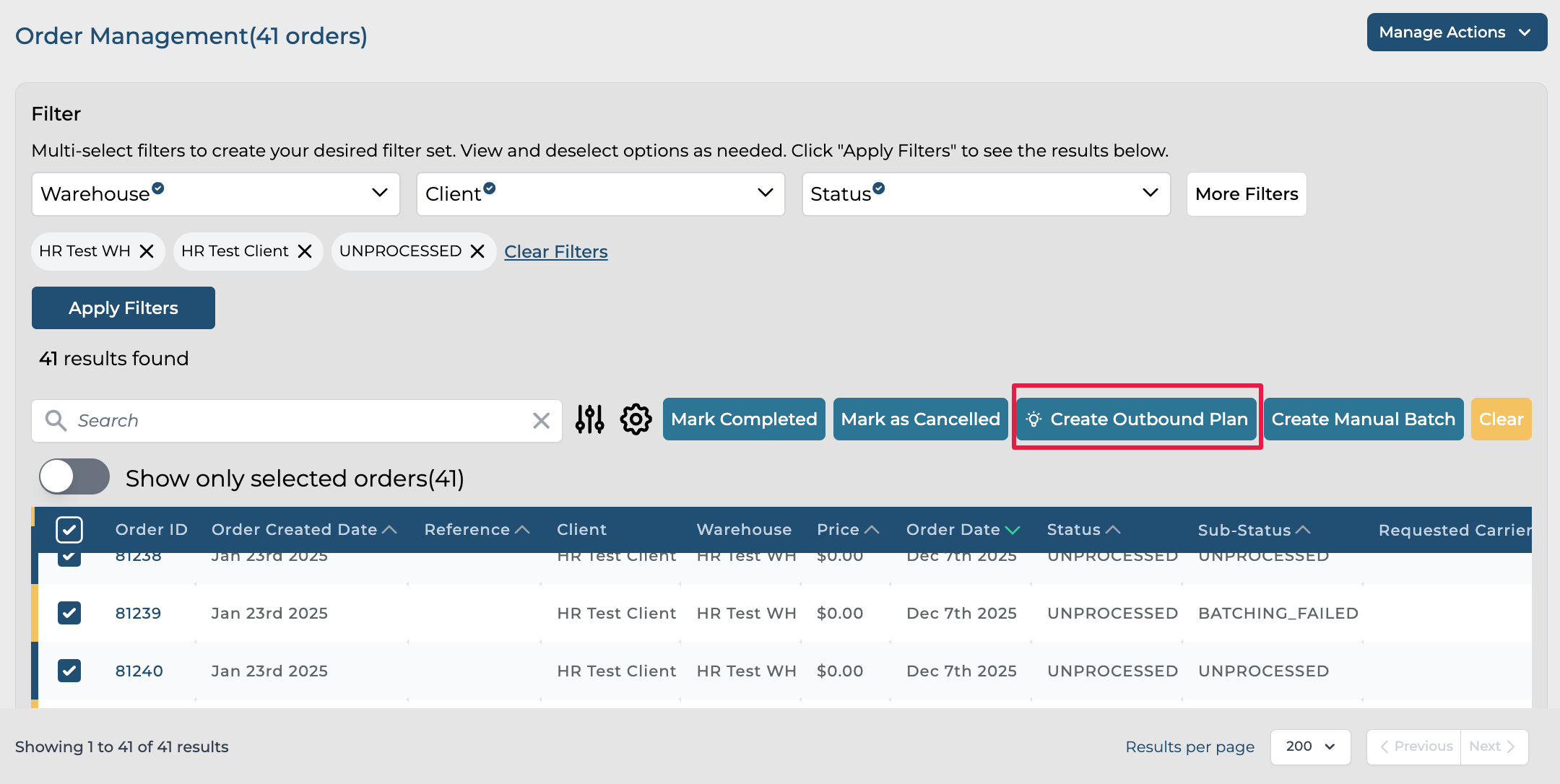
Task: Click the Clear Filters link
Action: (555, 251)
